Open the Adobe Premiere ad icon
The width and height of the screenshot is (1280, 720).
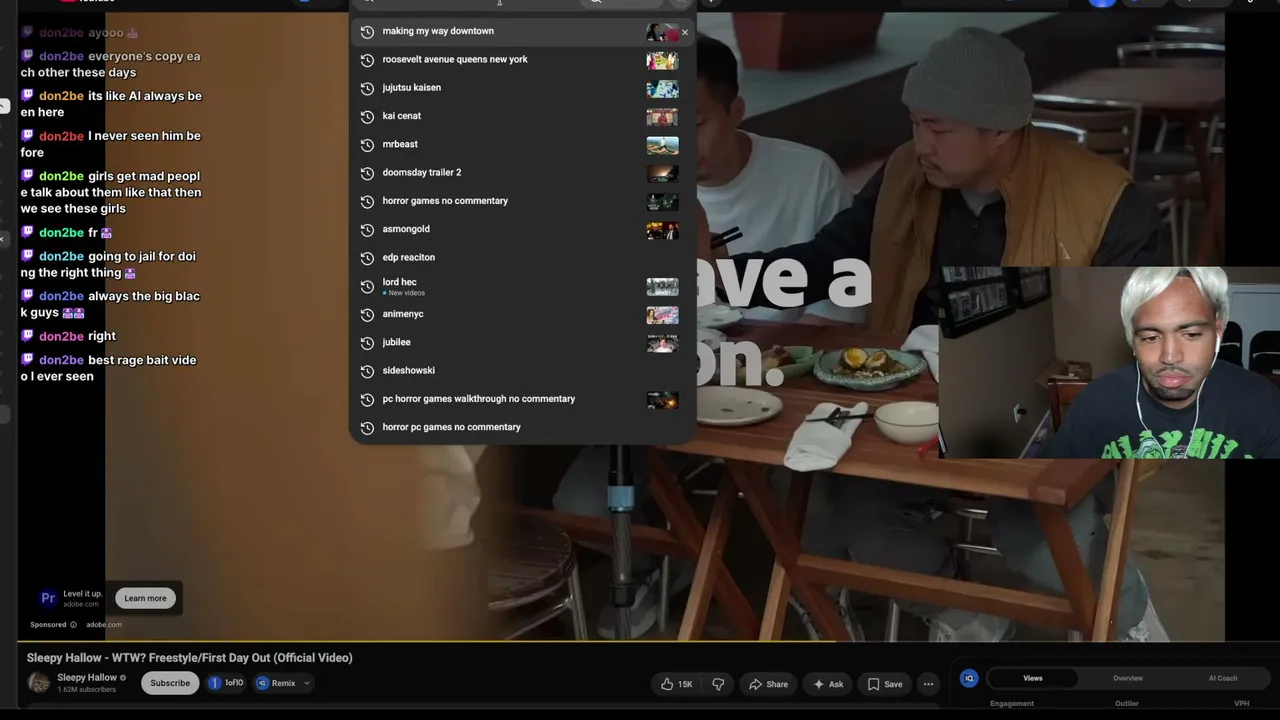[x=47, y=598]
